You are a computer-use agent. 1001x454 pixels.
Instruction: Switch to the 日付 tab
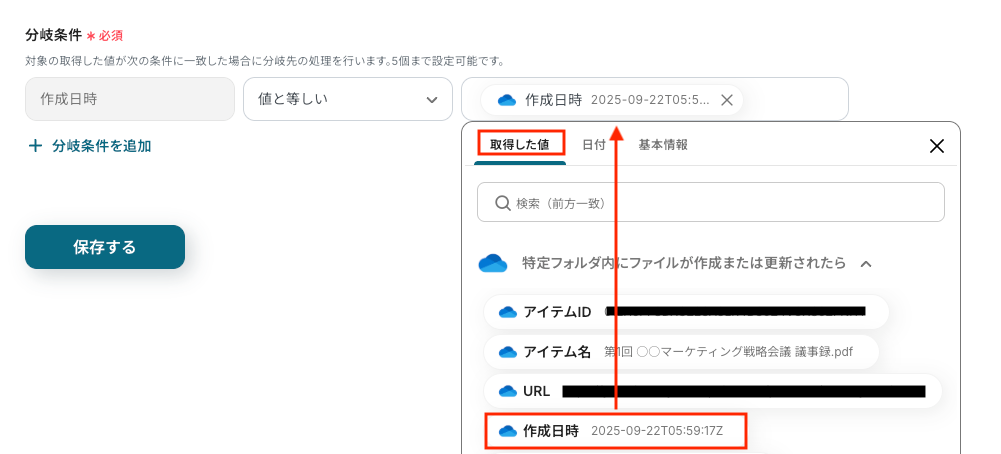click(x=594, y=145)
